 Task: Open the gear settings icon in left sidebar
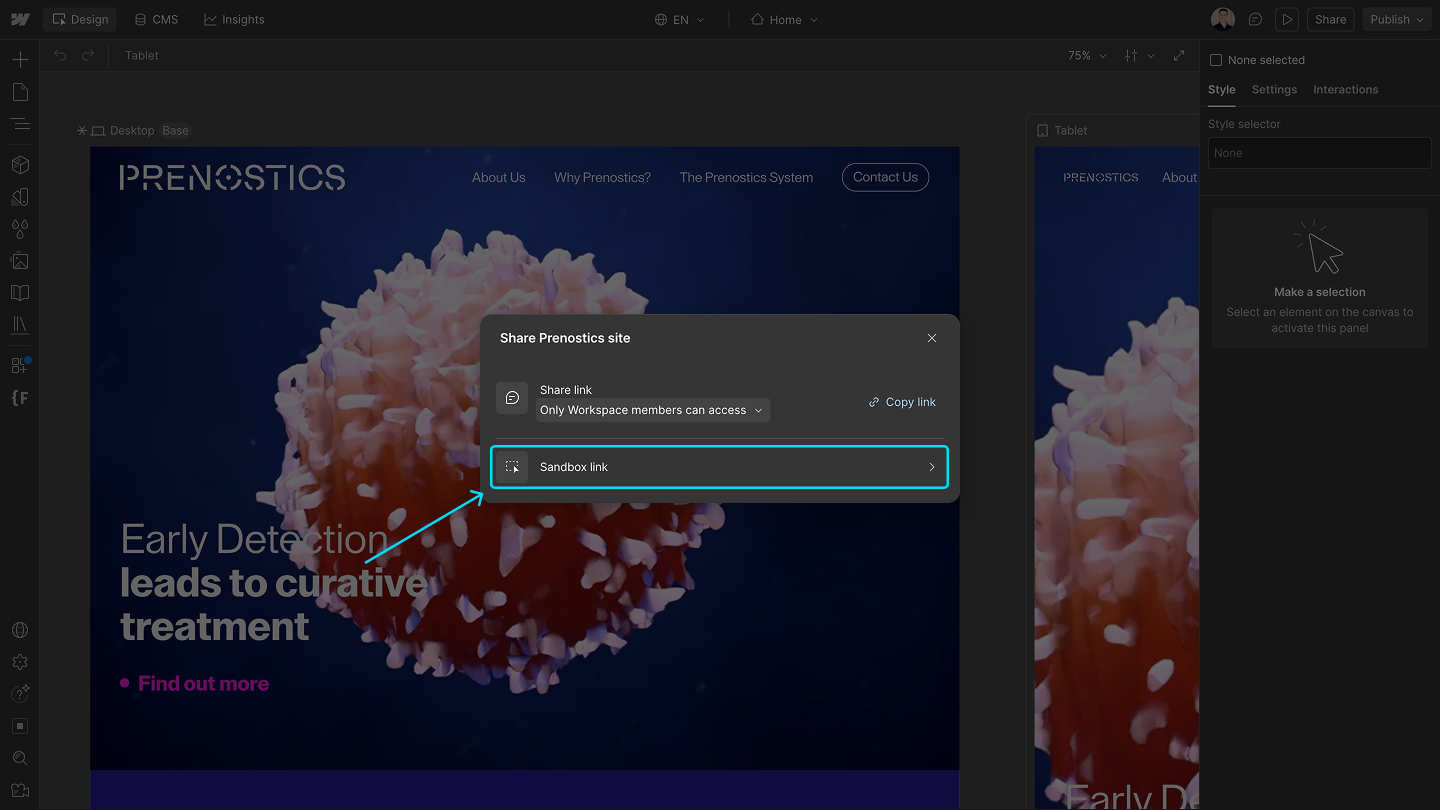pyautogui.click(x=20, y=662)
